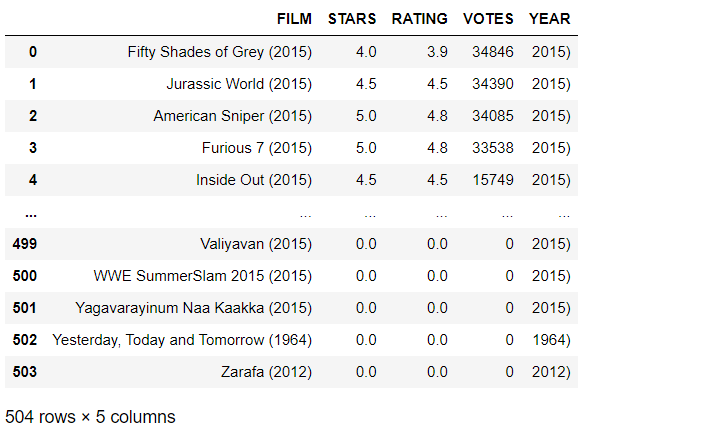Click the Fifty Shades of Grey (2015) cell
The image size is (707, 427).
coord(220,52)
